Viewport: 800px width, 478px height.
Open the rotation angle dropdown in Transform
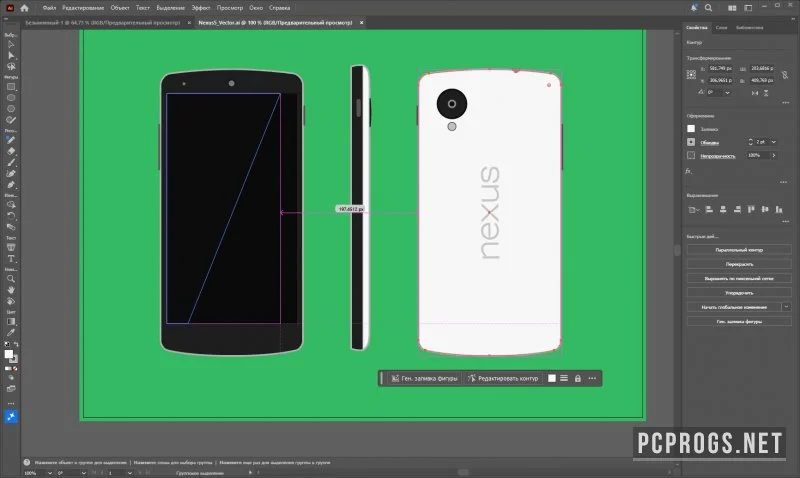click(727, 93)
